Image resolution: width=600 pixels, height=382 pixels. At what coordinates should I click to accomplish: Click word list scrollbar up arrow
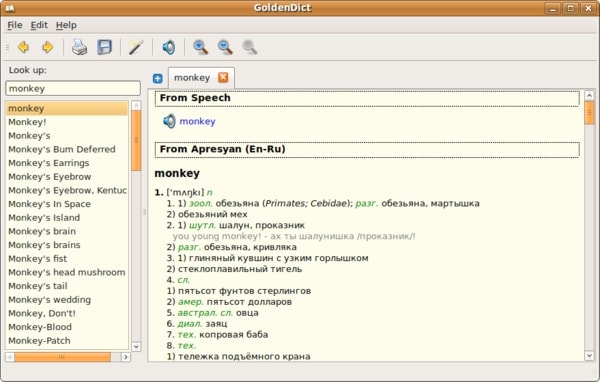coord(136,105)
